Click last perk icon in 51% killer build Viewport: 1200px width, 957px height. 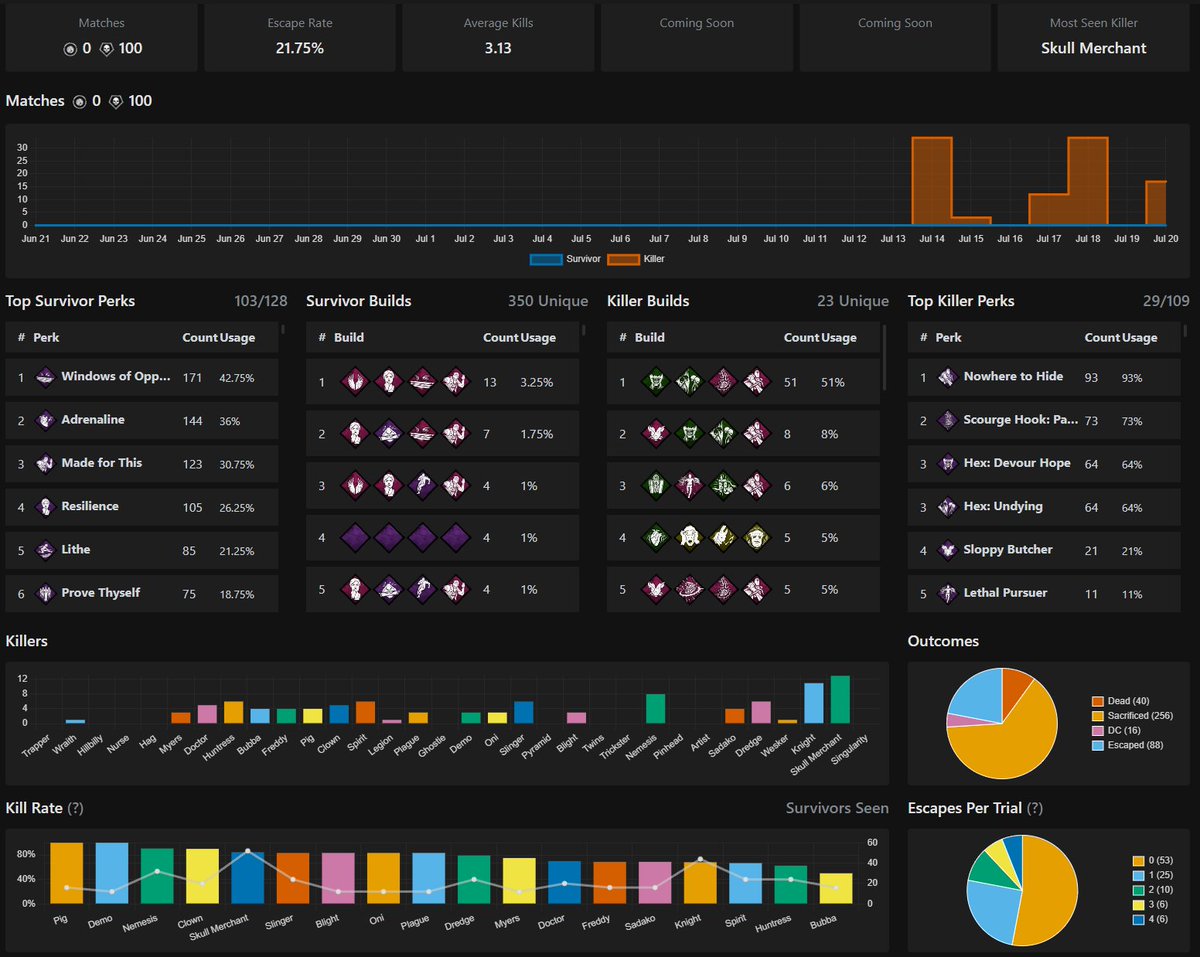(x=756, y=382)
